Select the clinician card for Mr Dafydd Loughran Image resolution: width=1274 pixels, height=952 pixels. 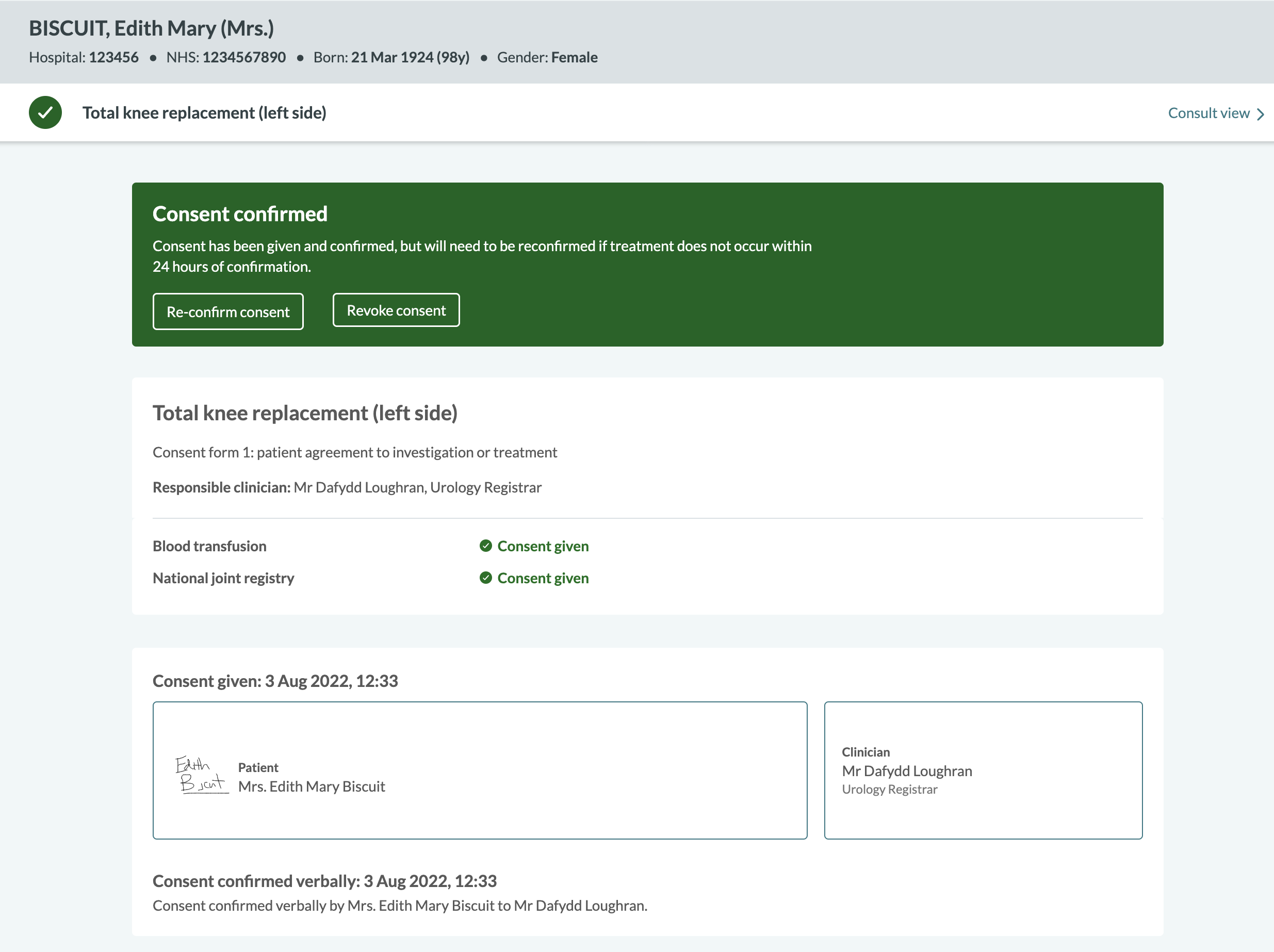tap(983, 771)
